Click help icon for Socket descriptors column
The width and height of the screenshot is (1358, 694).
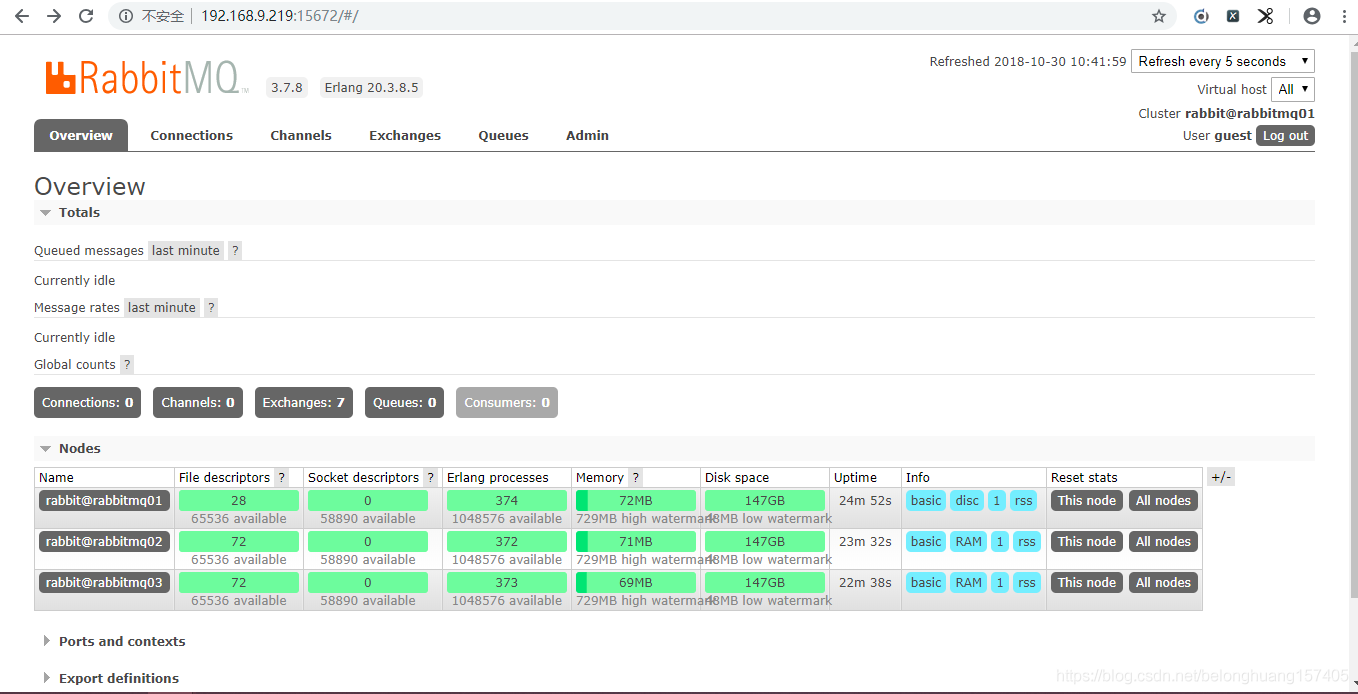coord(430,478)
